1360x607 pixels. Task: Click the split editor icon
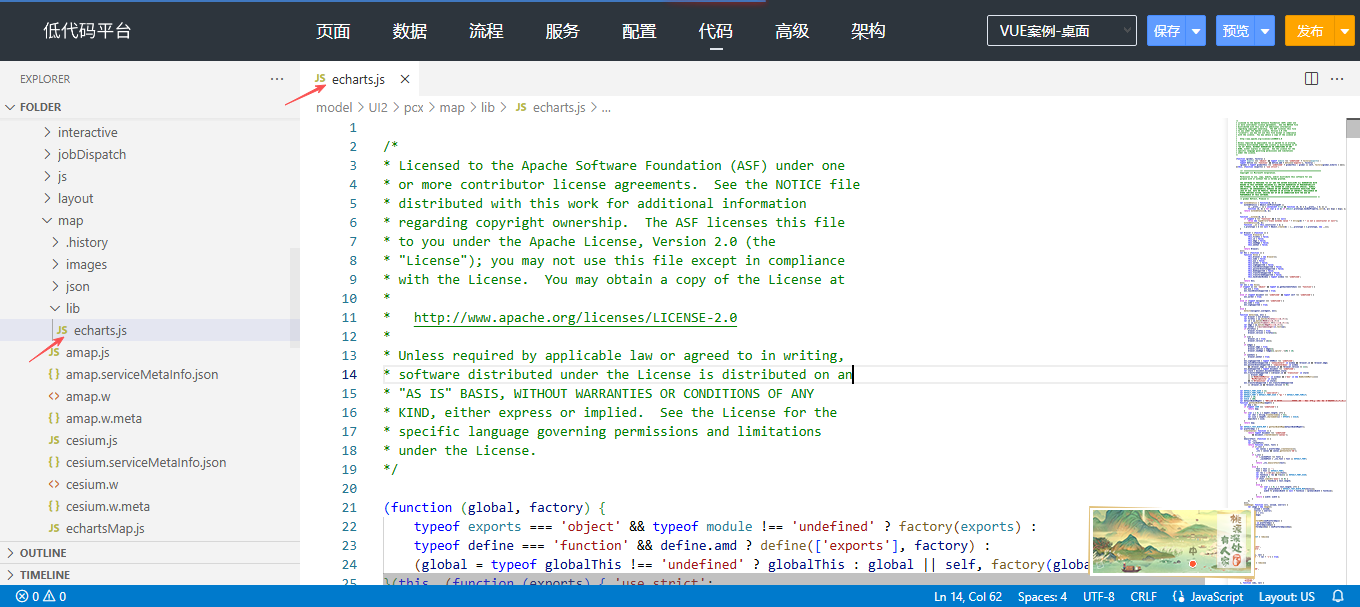pos(1311,79)
